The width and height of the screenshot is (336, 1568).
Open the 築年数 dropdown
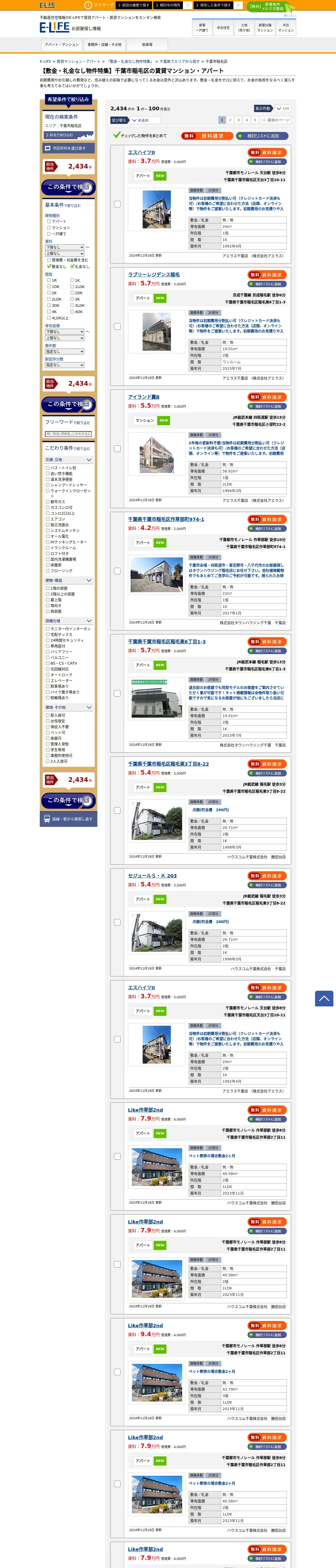(x=65, y=352)
